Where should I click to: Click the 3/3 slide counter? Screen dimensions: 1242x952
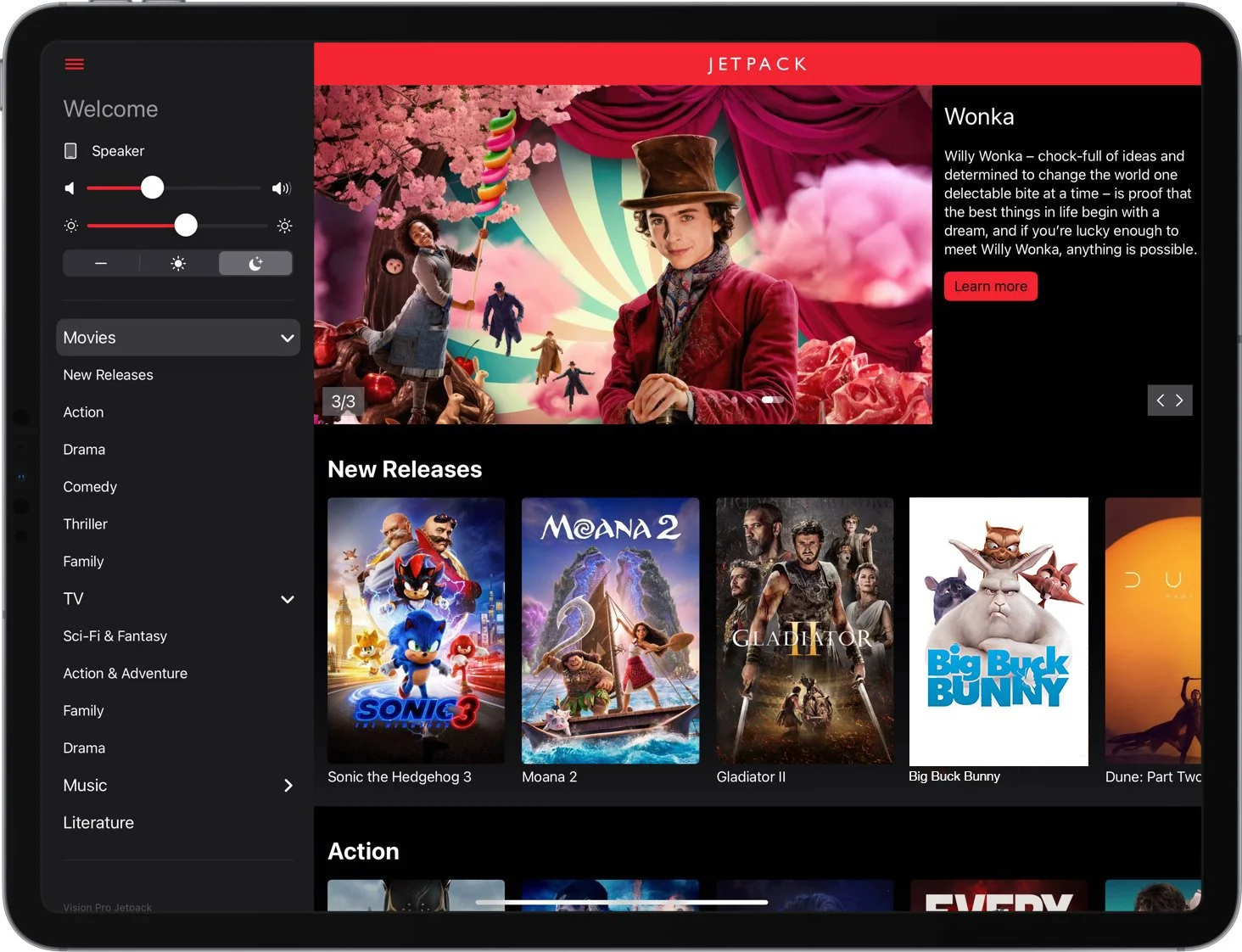pyautogui.click(x=343, y=401)
